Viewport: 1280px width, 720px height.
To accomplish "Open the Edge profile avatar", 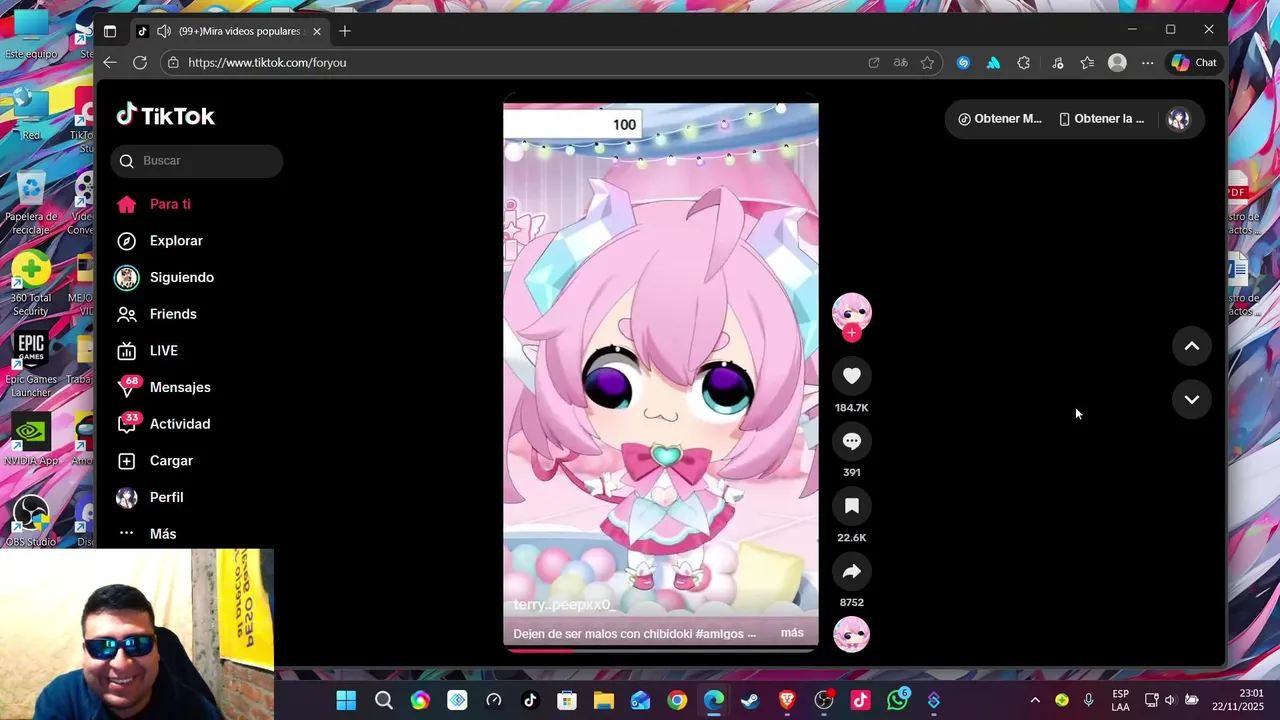I will pyautogui.click(x=1117, y=62).
